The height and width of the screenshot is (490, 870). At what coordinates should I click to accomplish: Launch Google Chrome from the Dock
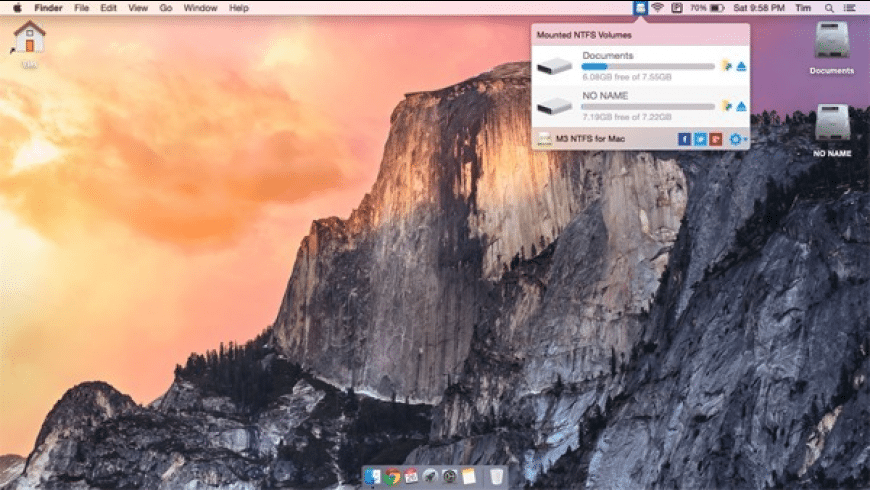pyautogui.click(x=392, y=476)
